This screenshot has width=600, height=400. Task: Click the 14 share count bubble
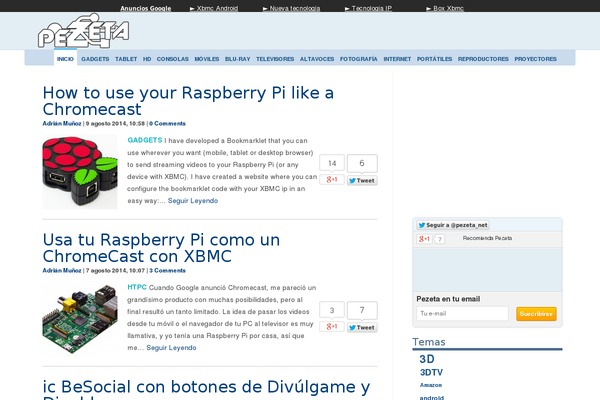(x=332, y=163)
